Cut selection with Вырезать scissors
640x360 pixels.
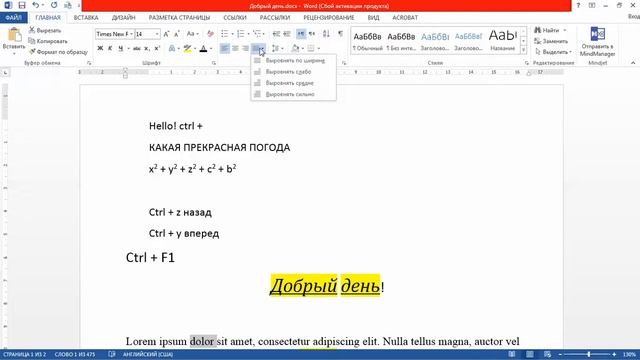pyautogui.click(x=45, y=30)
